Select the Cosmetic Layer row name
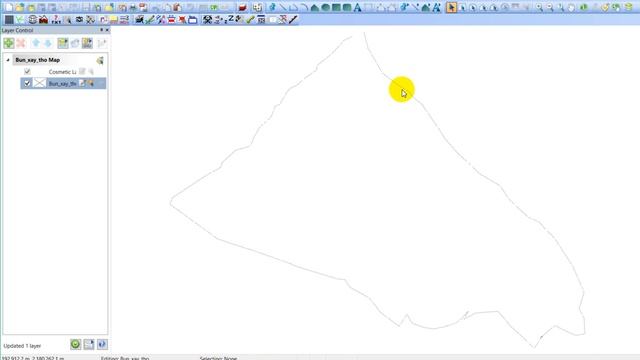 point(62,72)
